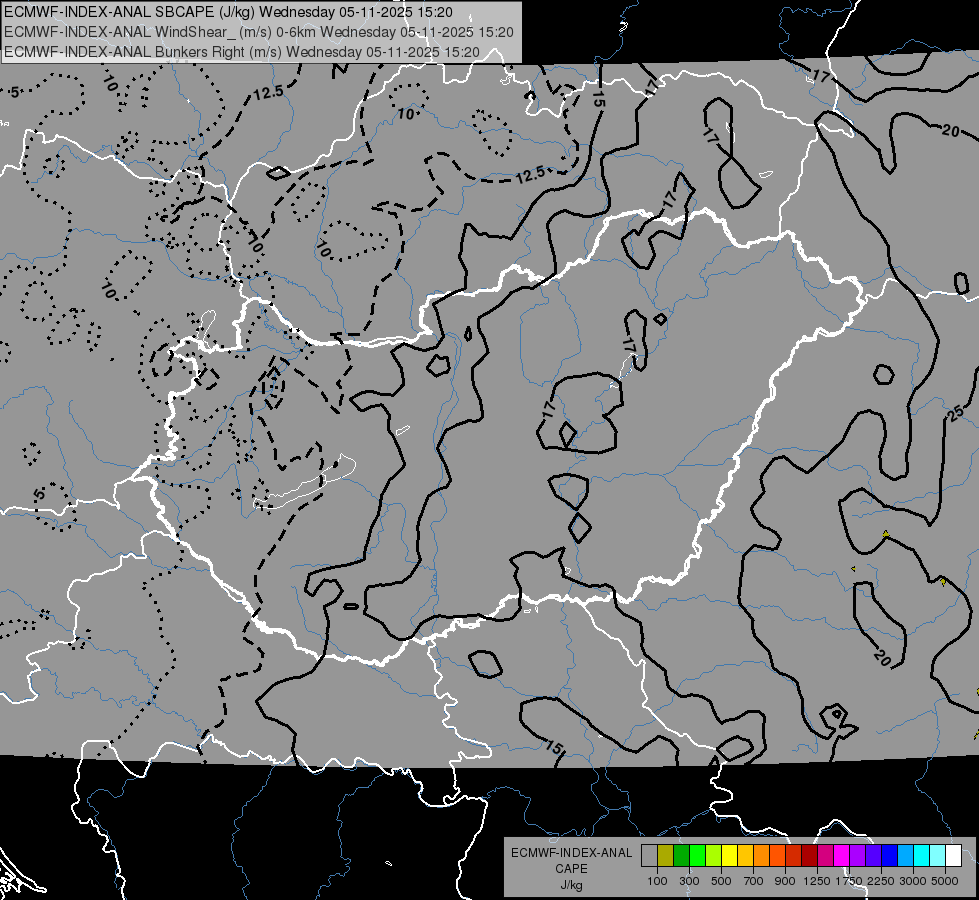Viewport: 979px width, 900px height.
Task: Click the legend value 5000
Action: pos(945,881)
